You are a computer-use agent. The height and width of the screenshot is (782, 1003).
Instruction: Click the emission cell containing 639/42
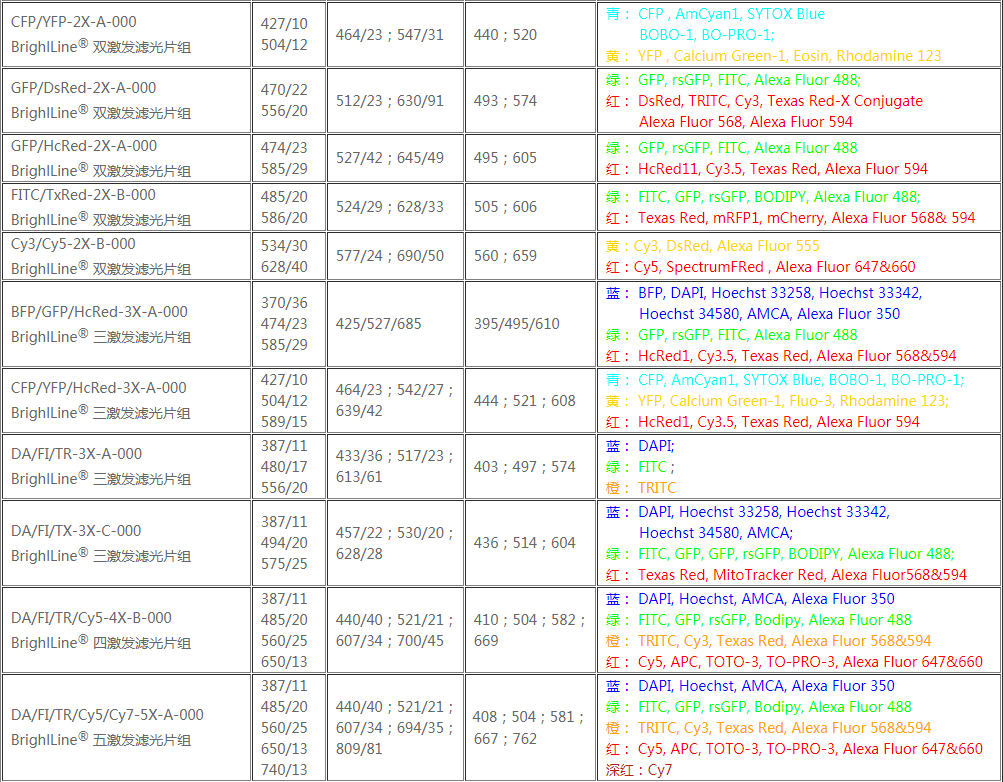(x=395, y=401)
